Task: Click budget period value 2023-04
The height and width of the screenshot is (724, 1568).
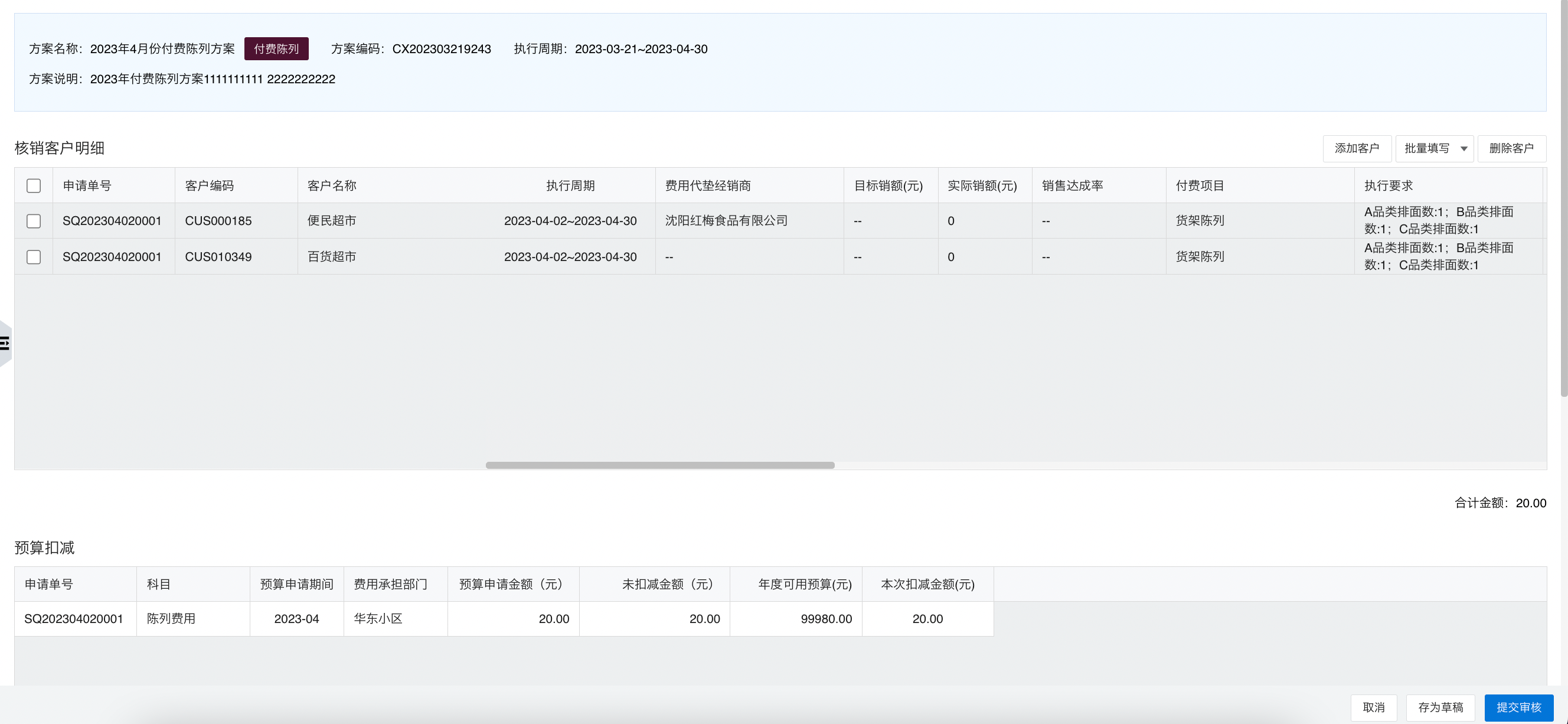Action: tap(296, 619)
